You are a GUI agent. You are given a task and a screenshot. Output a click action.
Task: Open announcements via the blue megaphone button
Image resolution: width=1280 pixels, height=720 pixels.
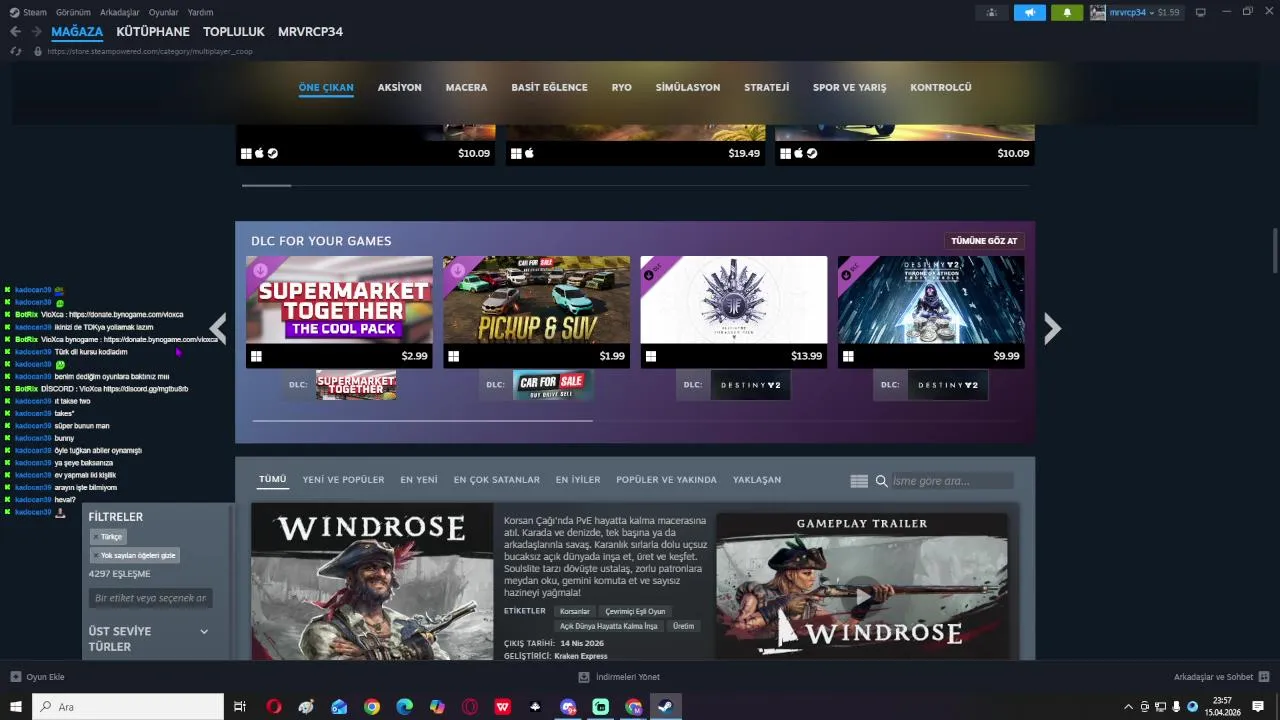click(x=1029, y=12)
